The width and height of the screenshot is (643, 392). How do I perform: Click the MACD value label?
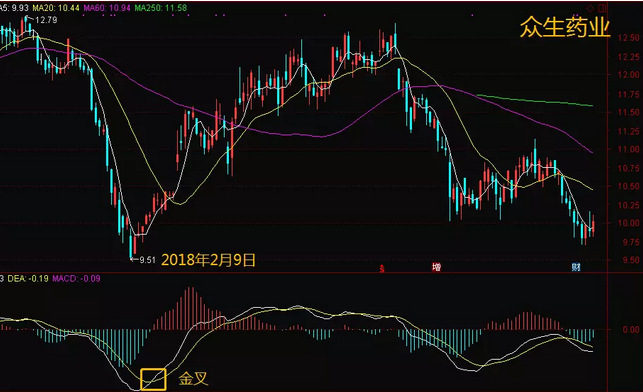click(76, 278)
